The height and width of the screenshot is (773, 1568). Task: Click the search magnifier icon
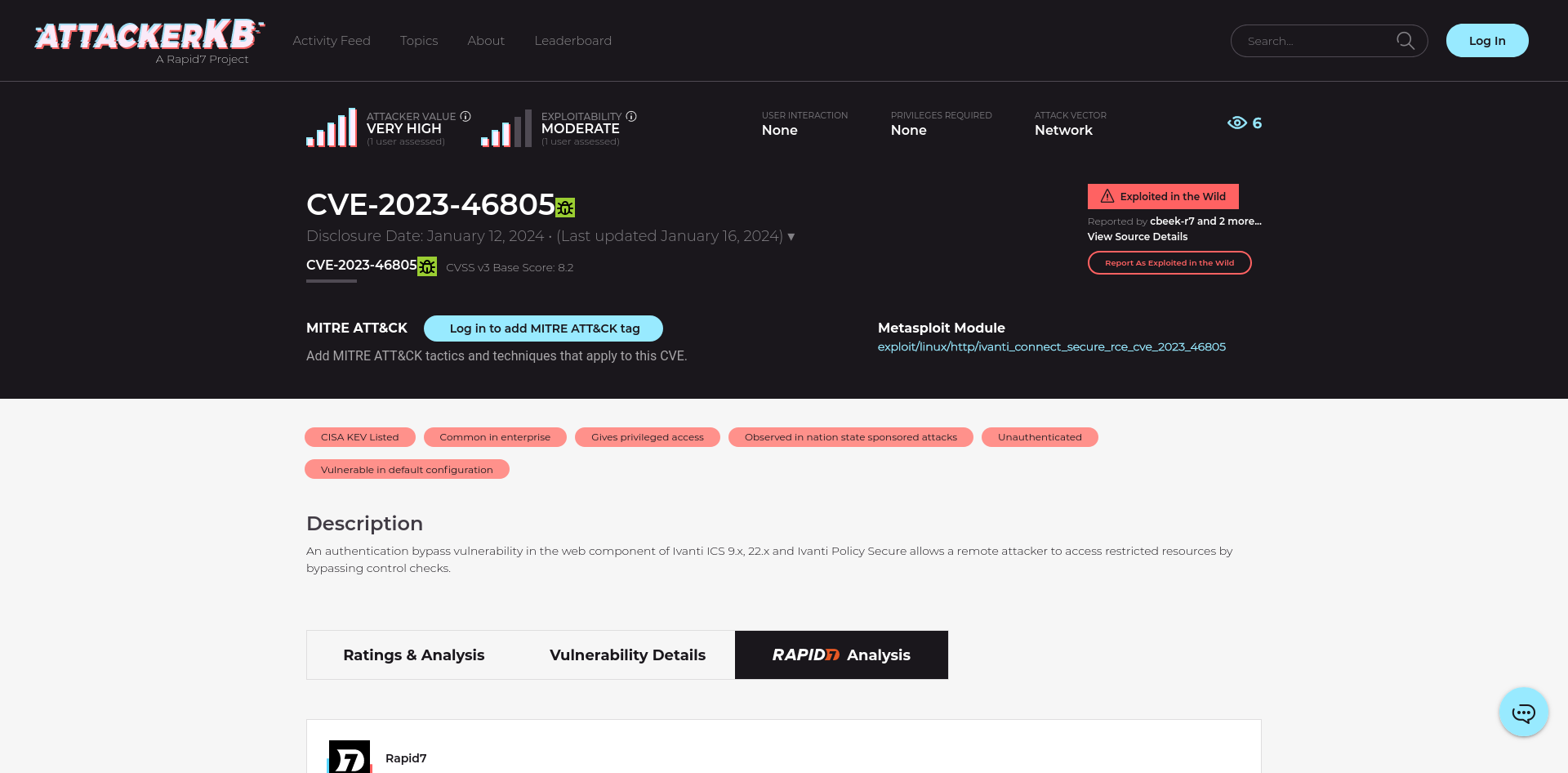point(1405,41)
